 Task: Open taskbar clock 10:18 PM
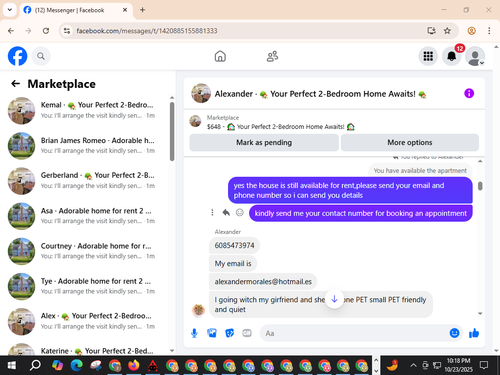pos(458,365)
